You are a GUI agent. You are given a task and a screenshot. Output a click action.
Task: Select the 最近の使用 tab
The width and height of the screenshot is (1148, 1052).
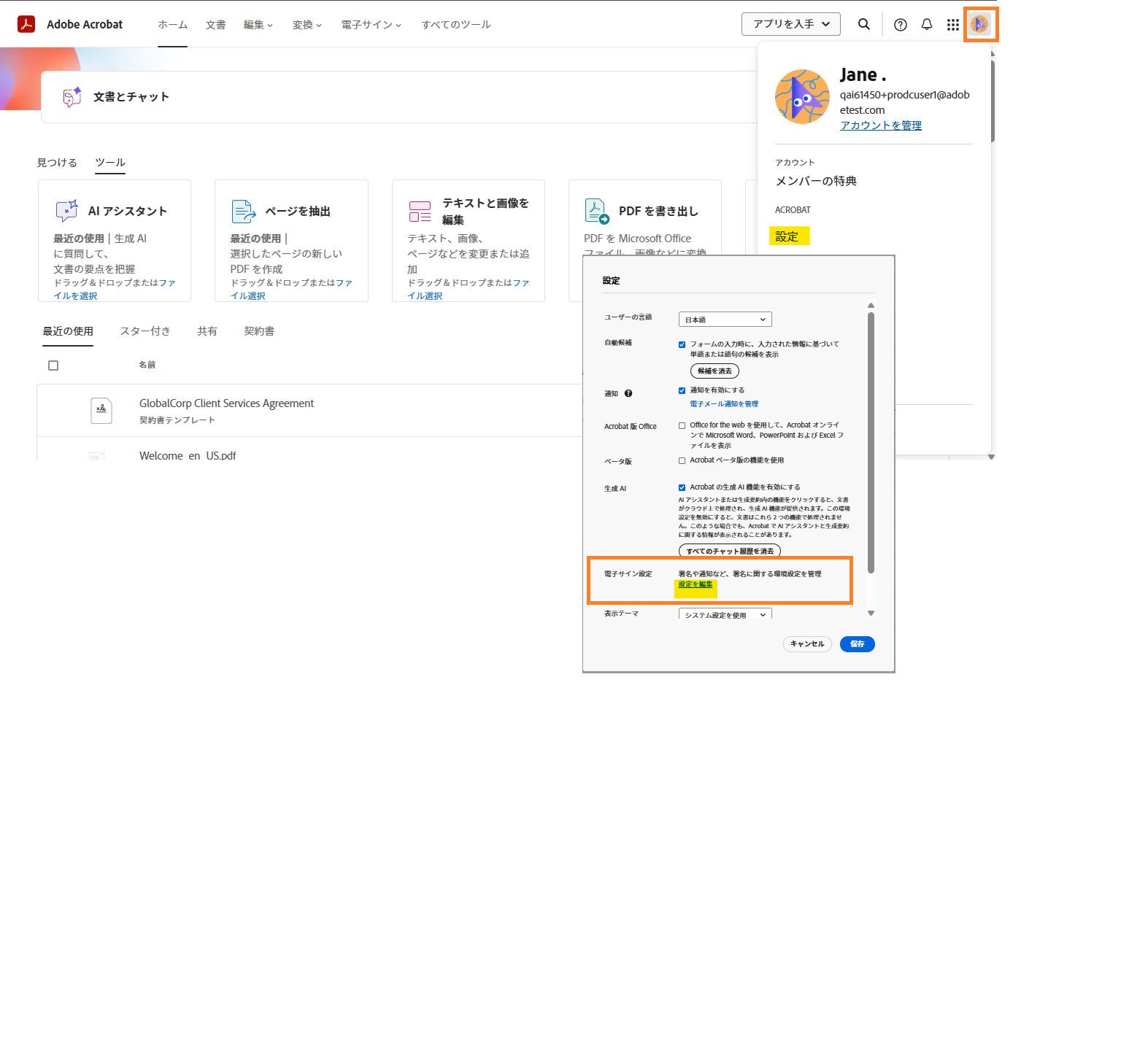[x=68, y=331]
